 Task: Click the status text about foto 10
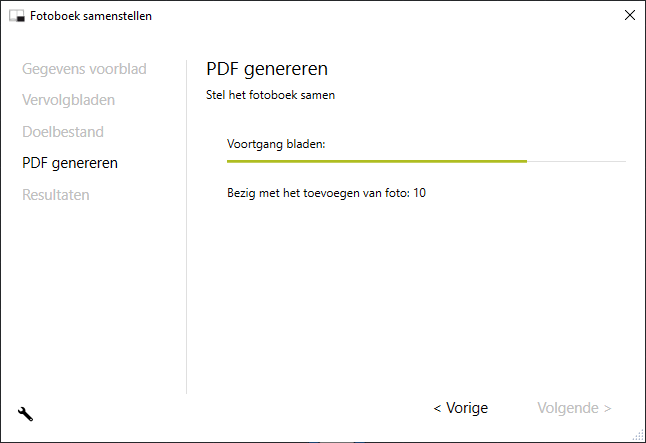click(x=326, y=193)
